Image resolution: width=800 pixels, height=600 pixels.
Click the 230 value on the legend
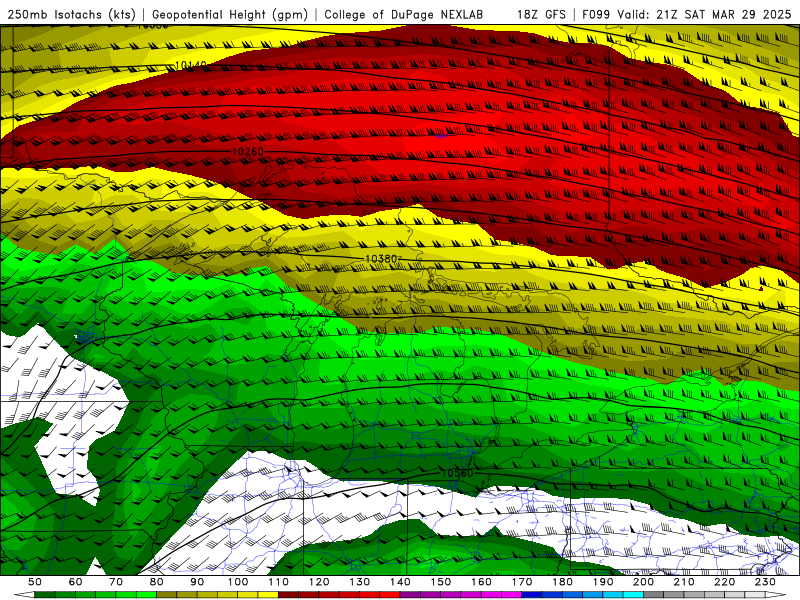766,582
